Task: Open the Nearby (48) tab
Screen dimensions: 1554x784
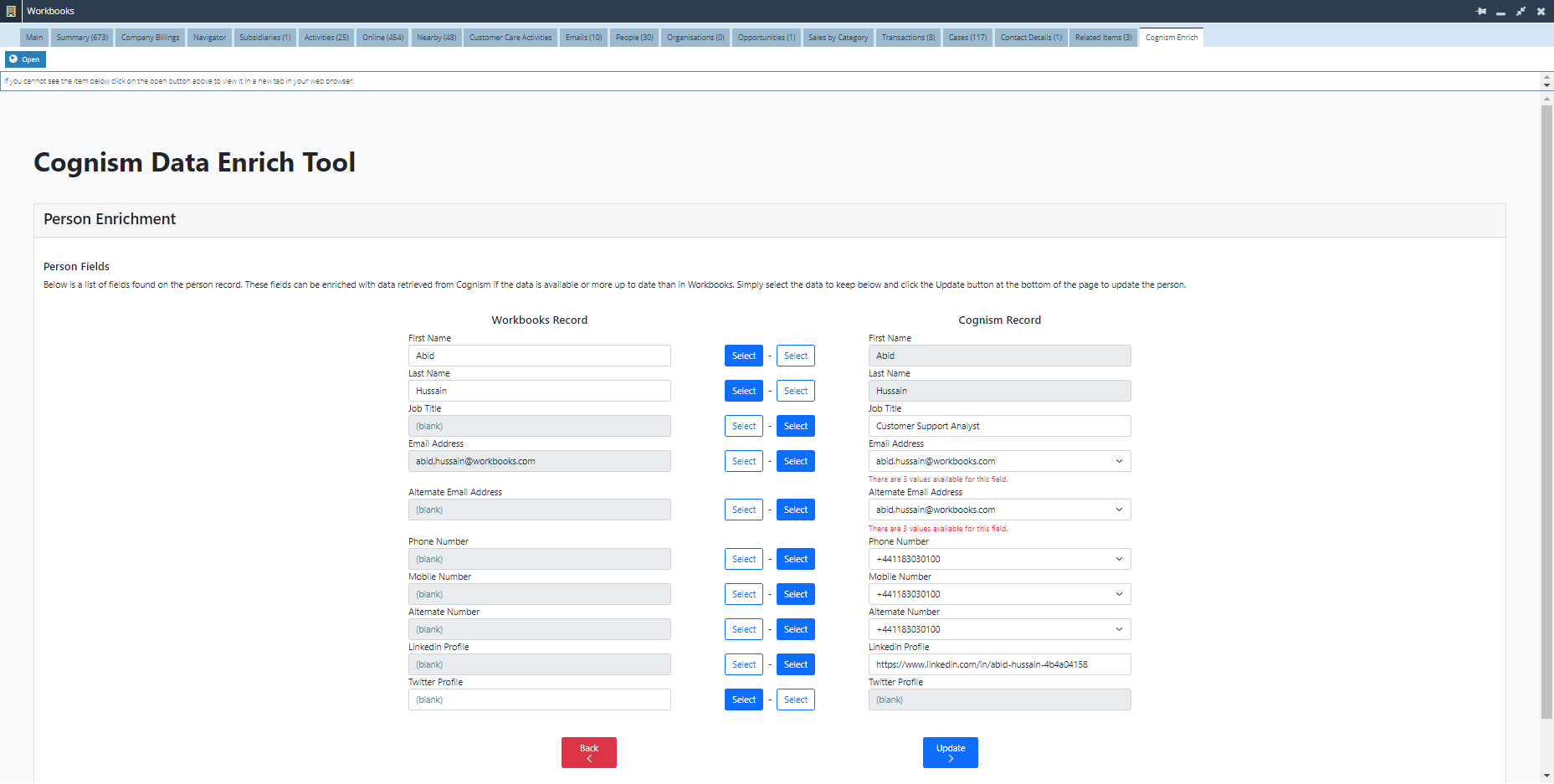Action: (436, 38)
